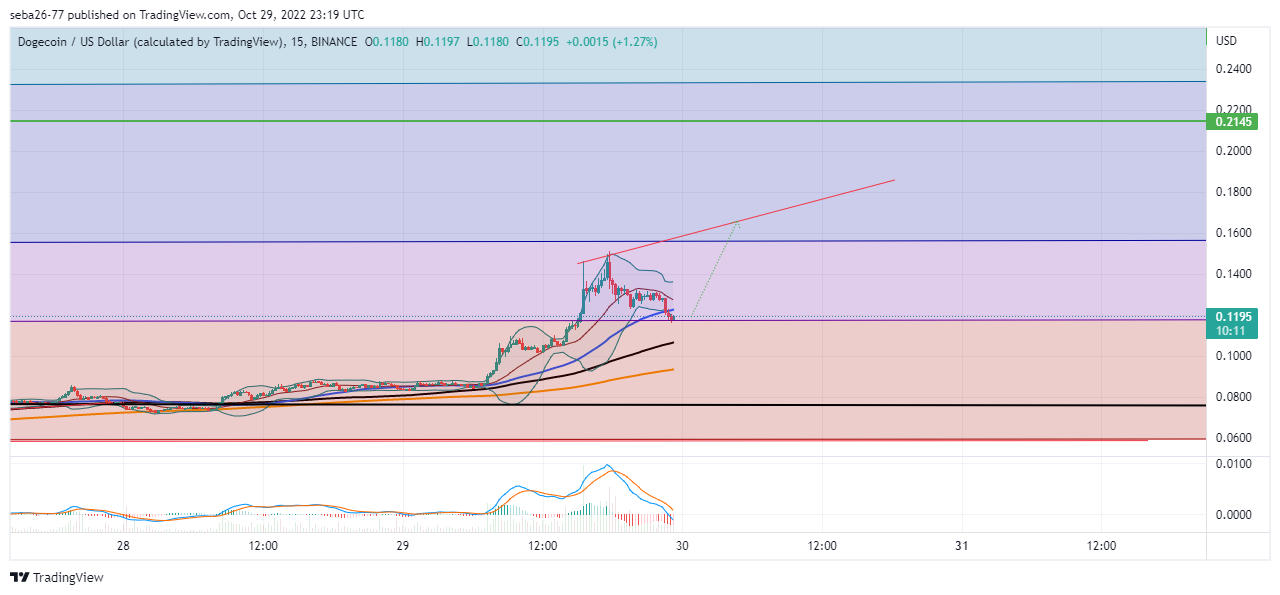Click the red ascending trendline above price

click(737, 221)
